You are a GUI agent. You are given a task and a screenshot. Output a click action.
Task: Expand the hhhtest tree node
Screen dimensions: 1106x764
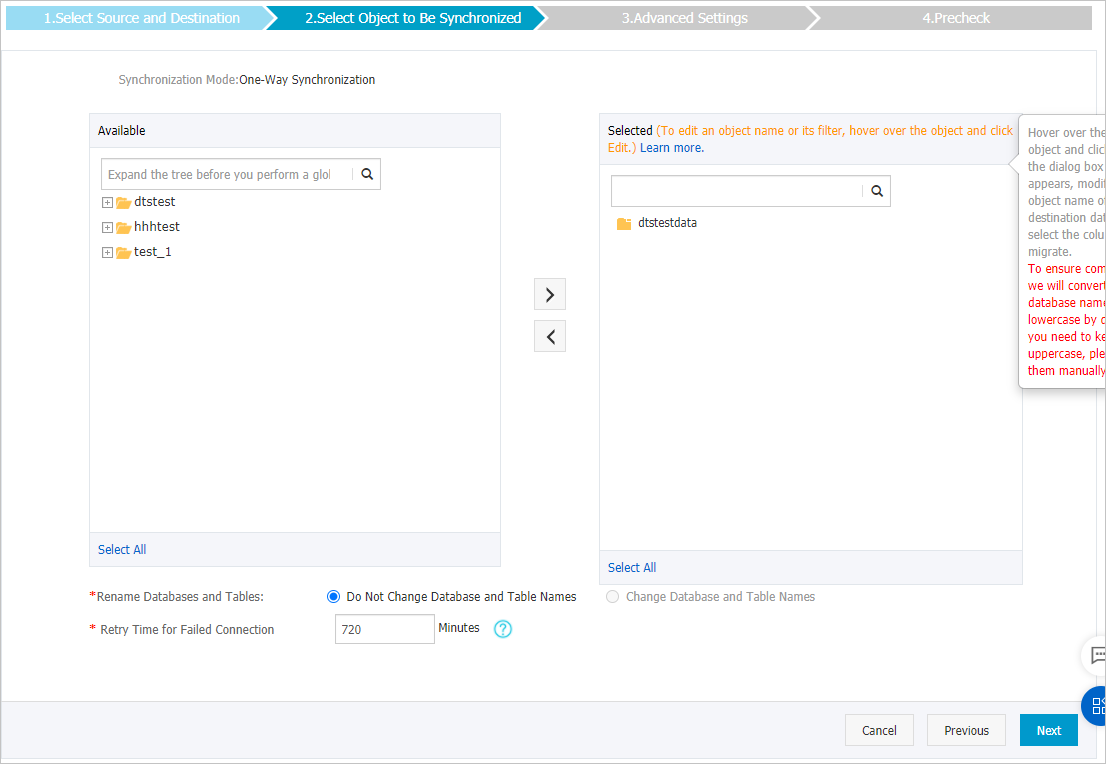[x=107, y=226]
